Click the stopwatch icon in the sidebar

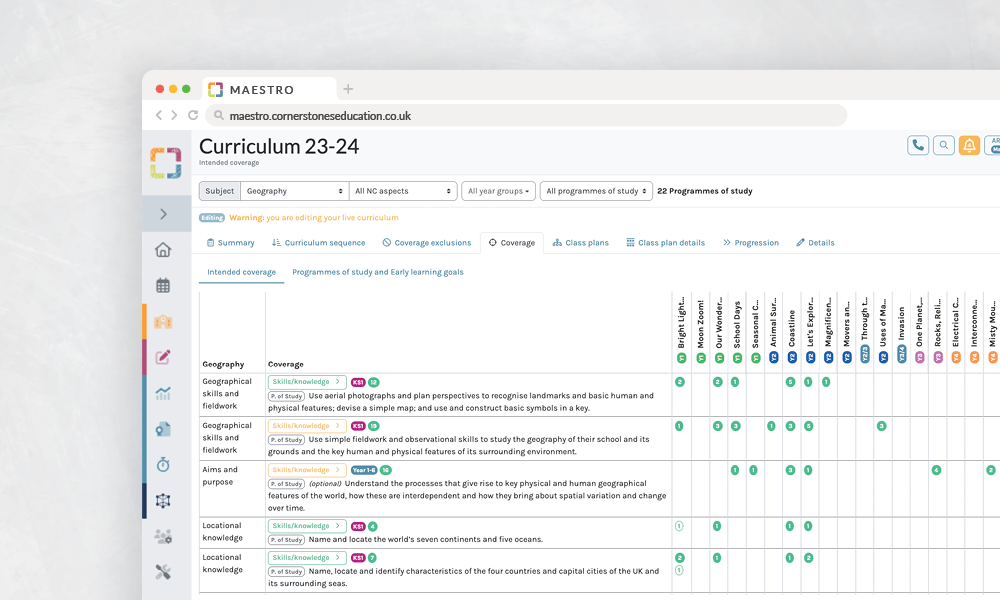point(163,465)
